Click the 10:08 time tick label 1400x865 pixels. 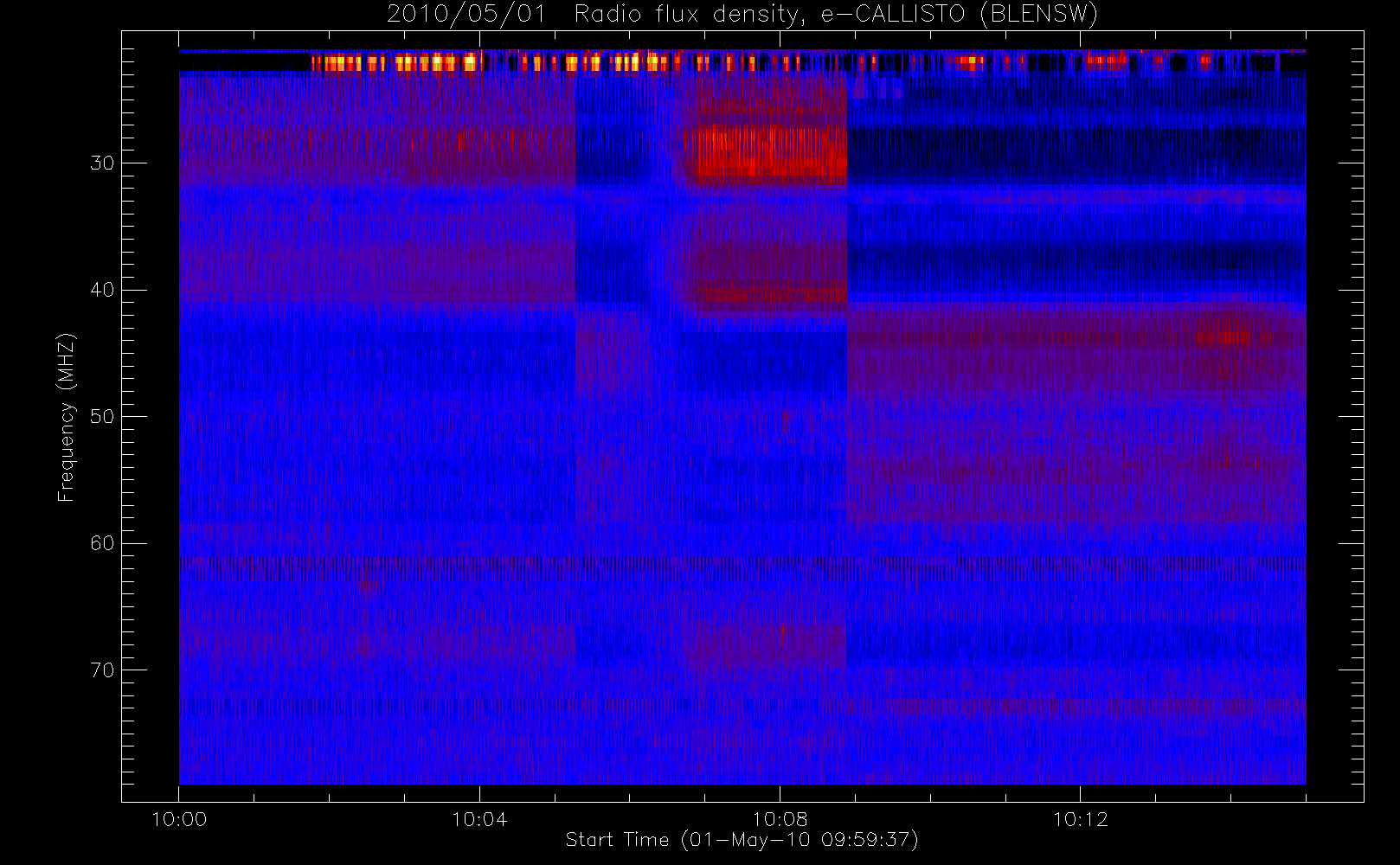click(x=780, y=819)
